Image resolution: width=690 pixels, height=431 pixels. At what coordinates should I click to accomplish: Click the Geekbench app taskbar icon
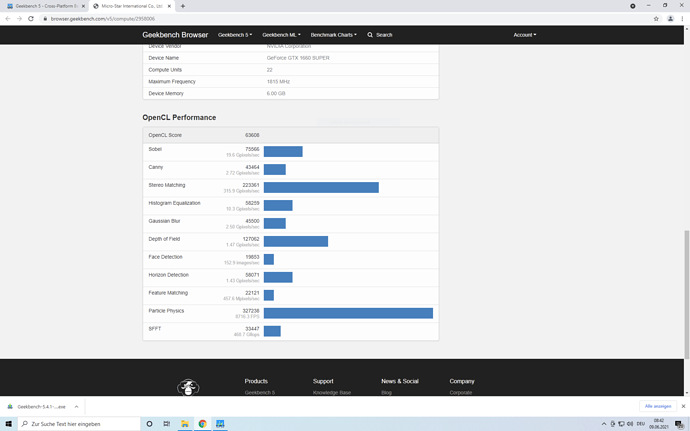tap(220, 424)
